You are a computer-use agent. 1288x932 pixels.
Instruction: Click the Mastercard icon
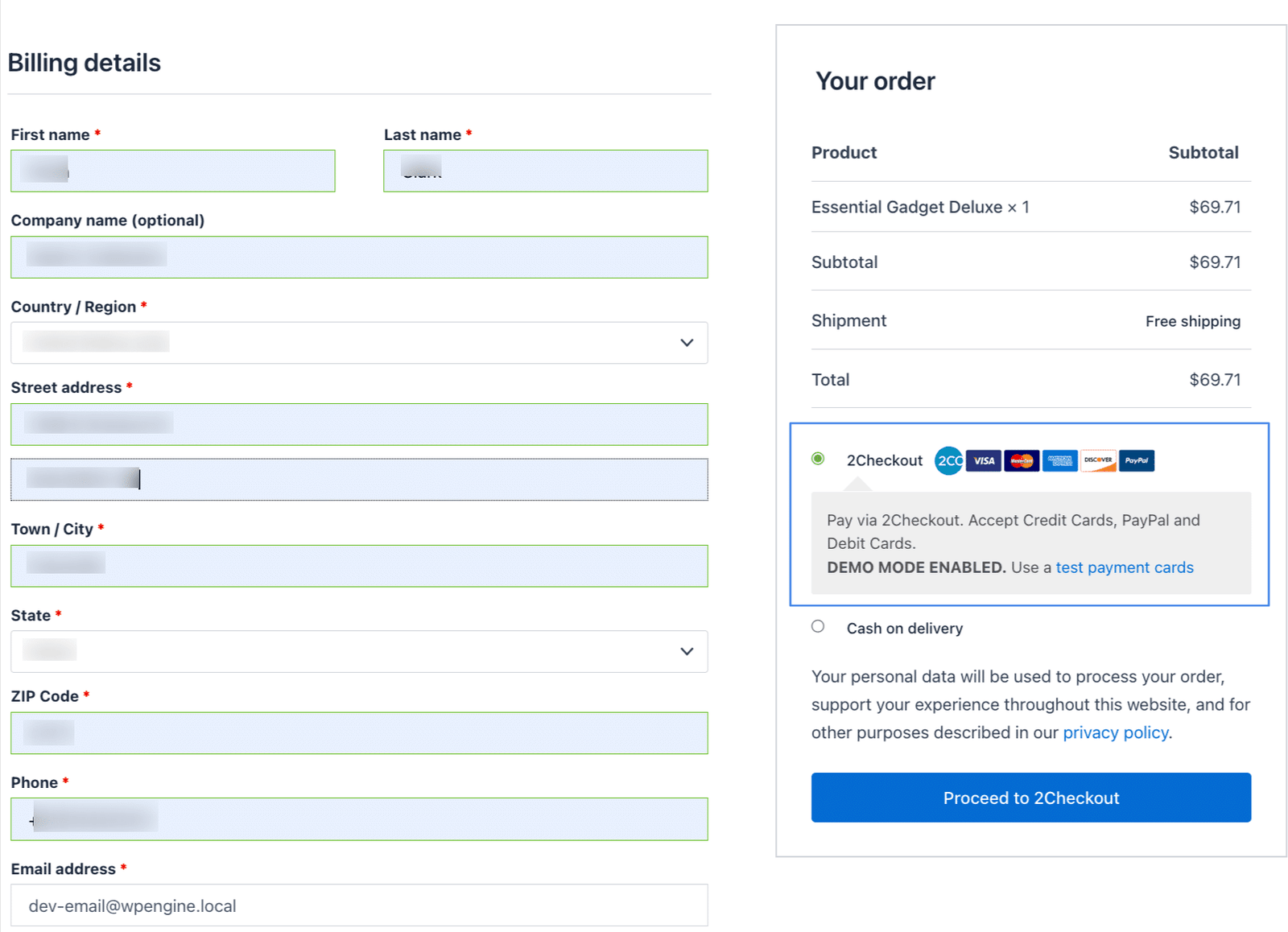point(1022,460)
